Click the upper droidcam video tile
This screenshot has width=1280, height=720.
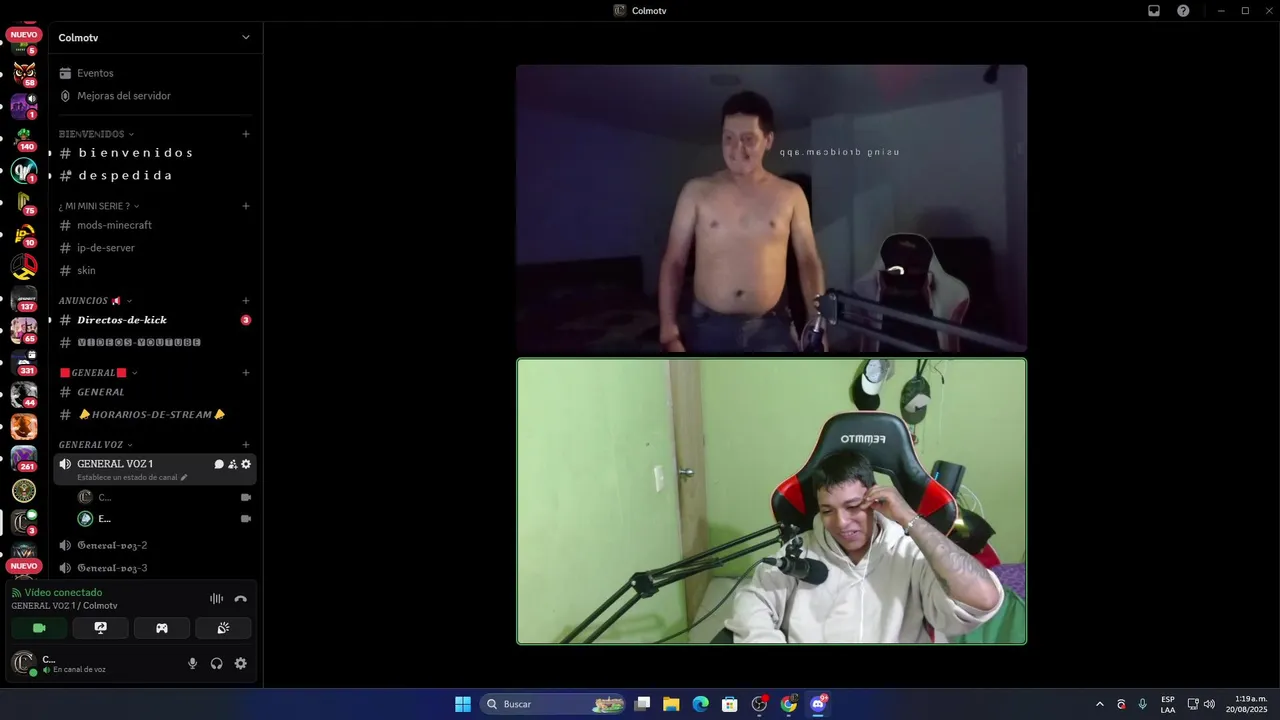[771, 208]
